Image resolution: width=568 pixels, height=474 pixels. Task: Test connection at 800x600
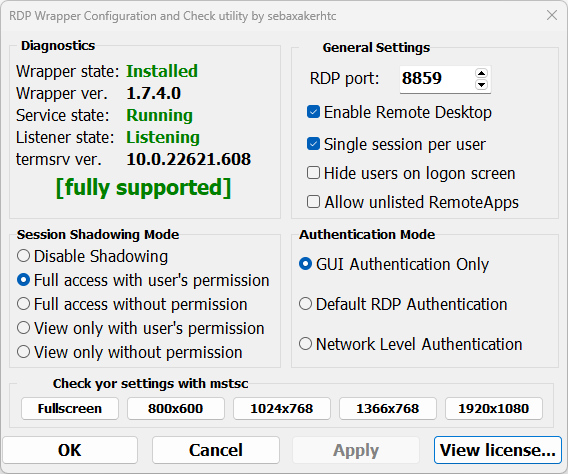(176, 408)
